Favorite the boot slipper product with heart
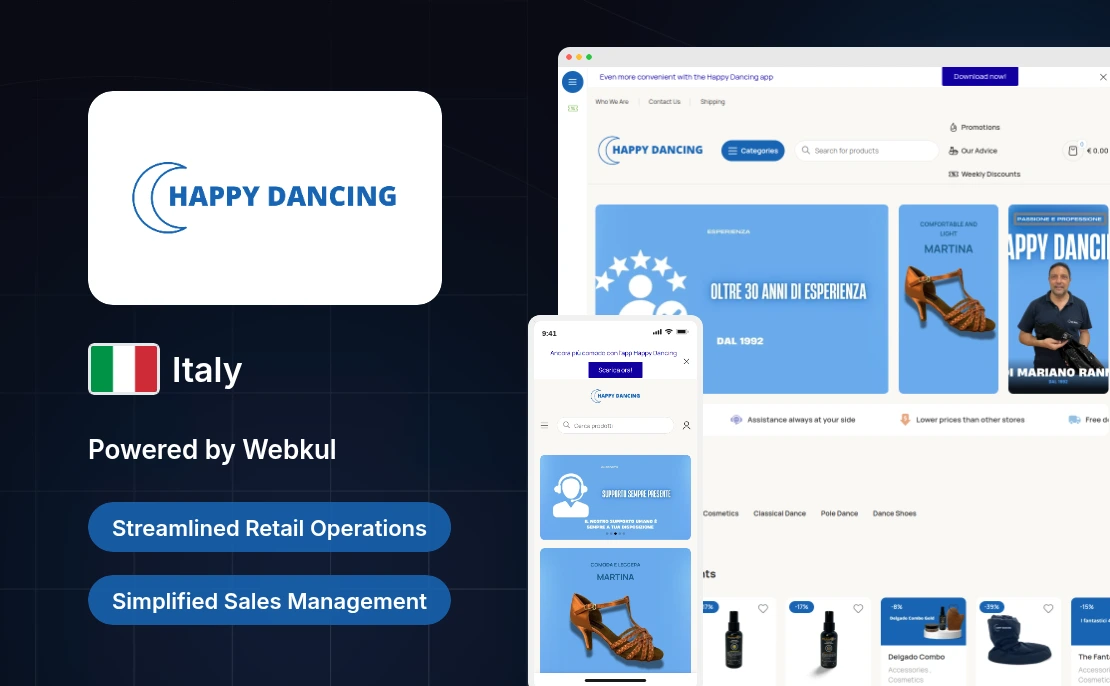This screenshot has width=1110, height=686. [x=1048, y=608]
